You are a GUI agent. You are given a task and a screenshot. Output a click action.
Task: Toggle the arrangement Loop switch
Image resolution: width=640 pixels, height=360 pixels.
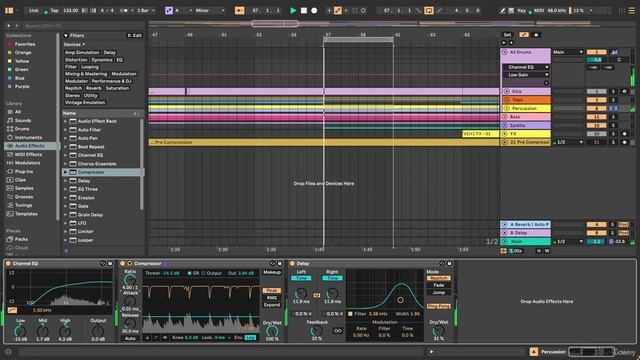click(x=429, y=11)
